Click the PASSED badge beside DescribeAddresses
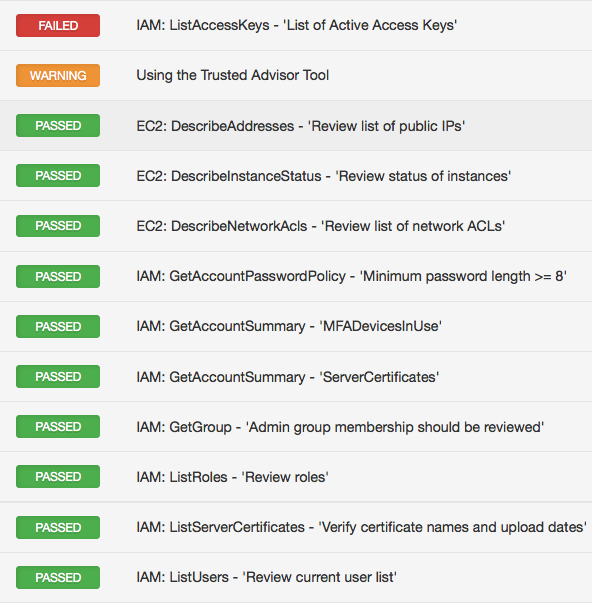The height and width of the screenshot is (603, 592). click(x=58, y=125)
